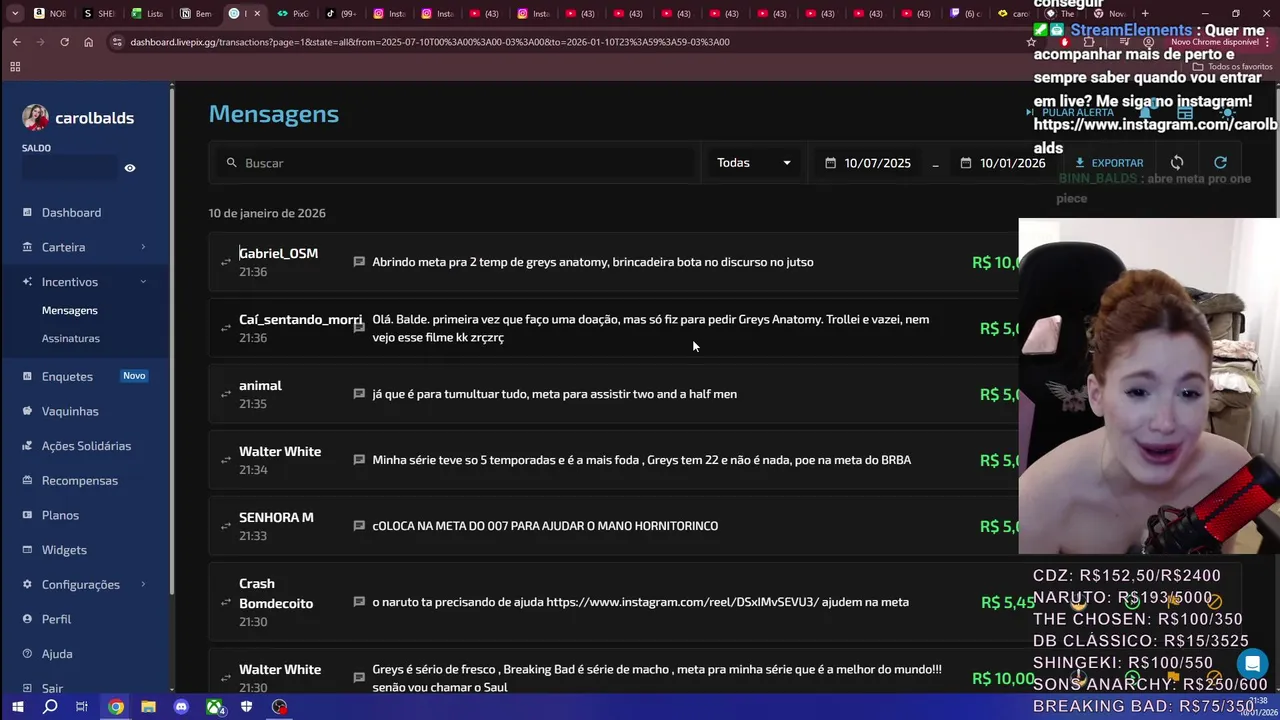
Task: Click the Sair logout item
Action: click(x=52, y=688)
